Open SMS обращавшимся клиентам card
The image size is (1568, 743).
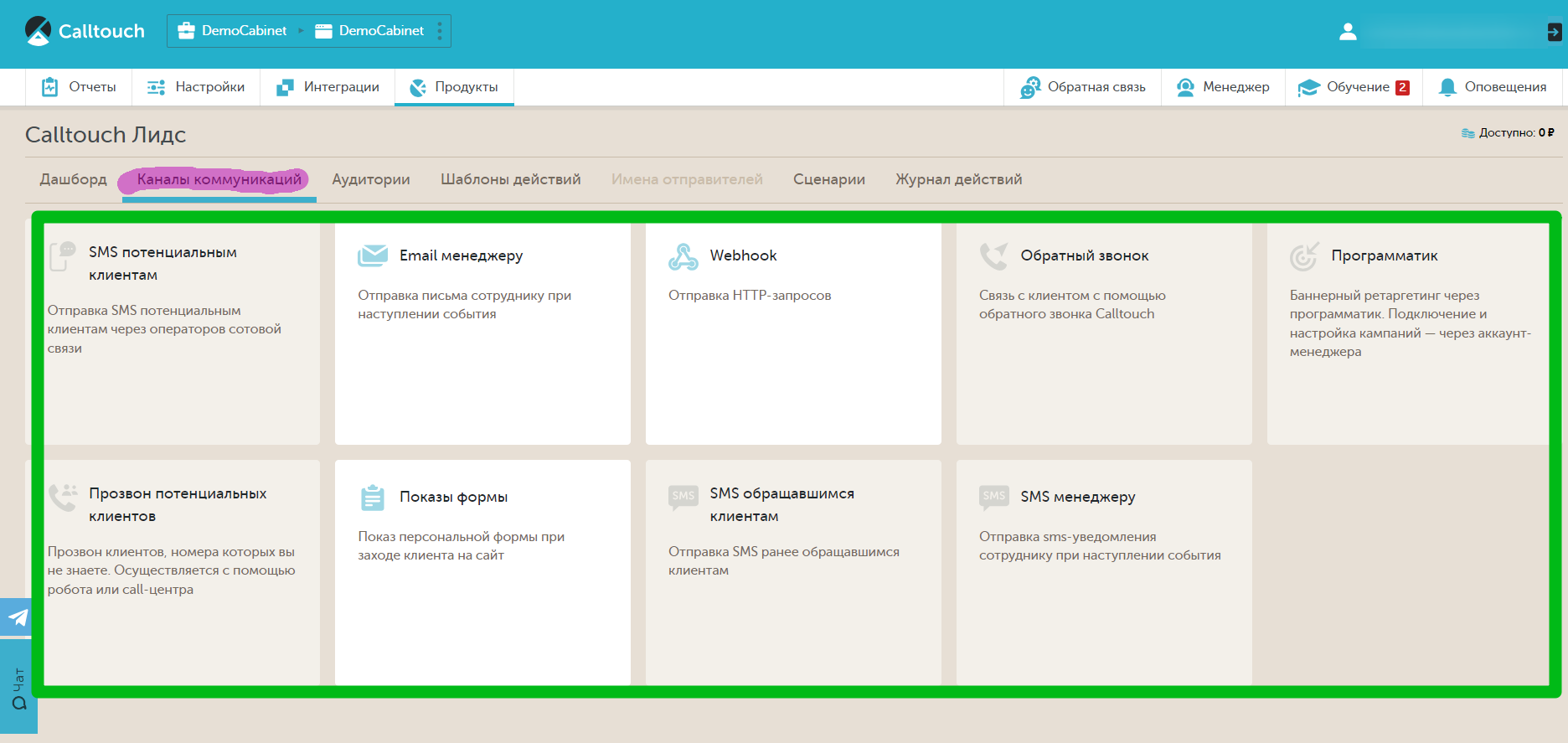tap(793, 574)
